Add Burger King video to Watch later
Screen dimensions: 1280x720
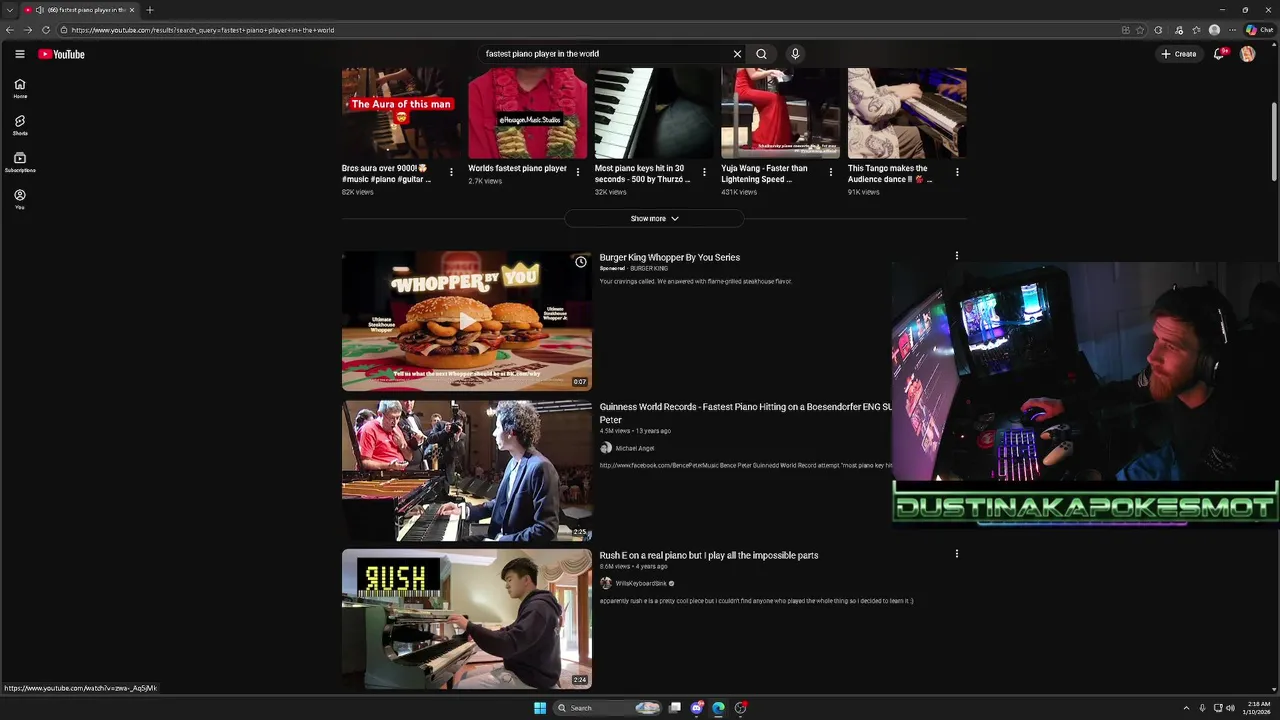pos(580,262)
